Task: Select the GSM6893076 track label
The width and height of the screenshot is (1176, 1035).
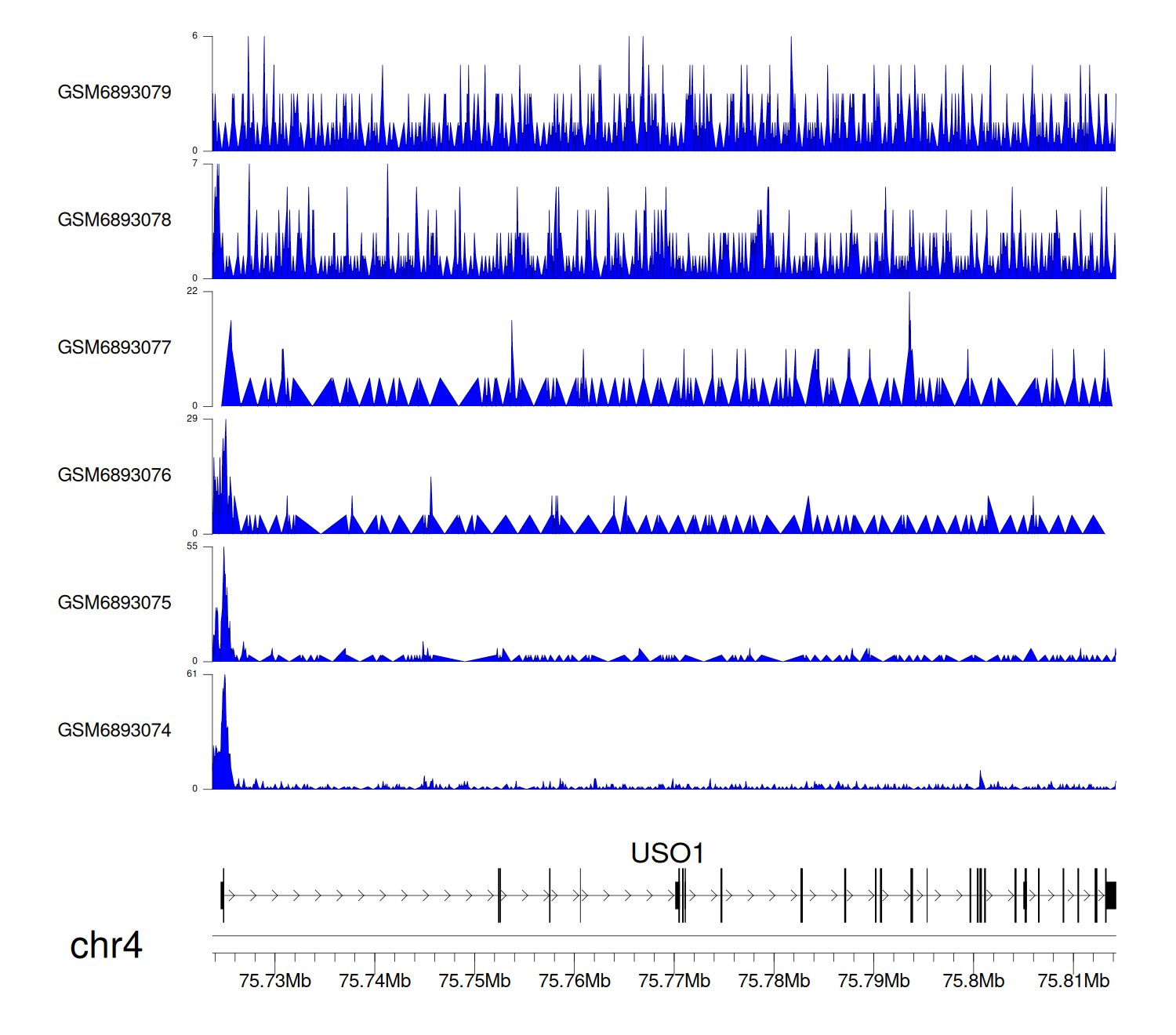Action: tap(114, 475)
